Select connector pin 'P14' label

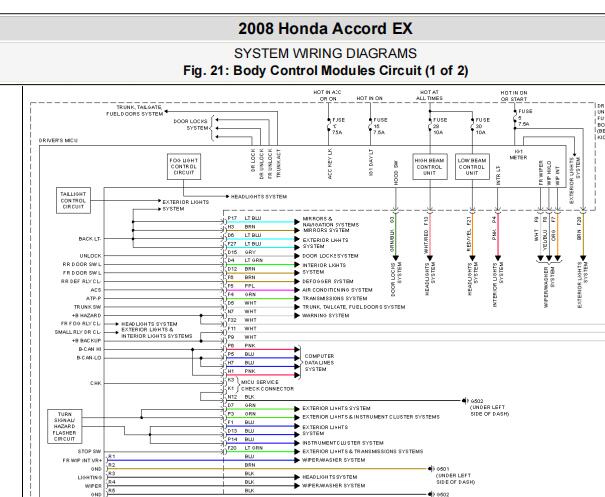232,439
